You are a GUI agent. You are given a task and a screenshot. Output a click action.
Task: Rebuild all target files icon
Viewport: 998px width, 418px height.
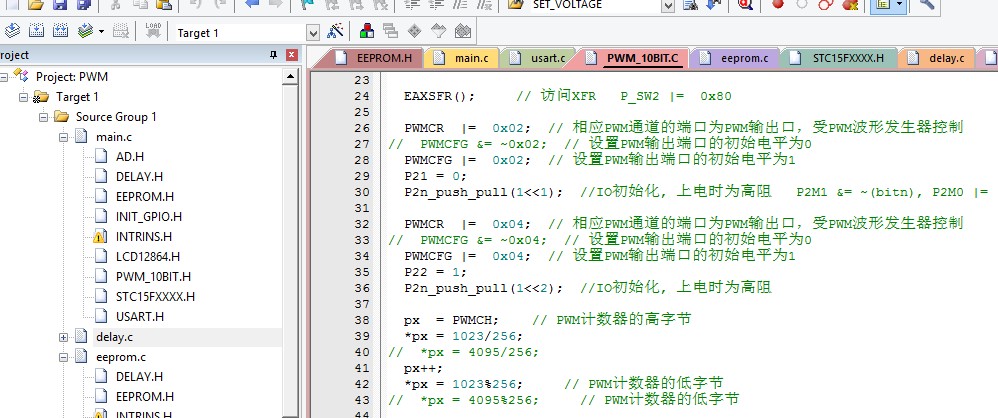tap(60, 31)
